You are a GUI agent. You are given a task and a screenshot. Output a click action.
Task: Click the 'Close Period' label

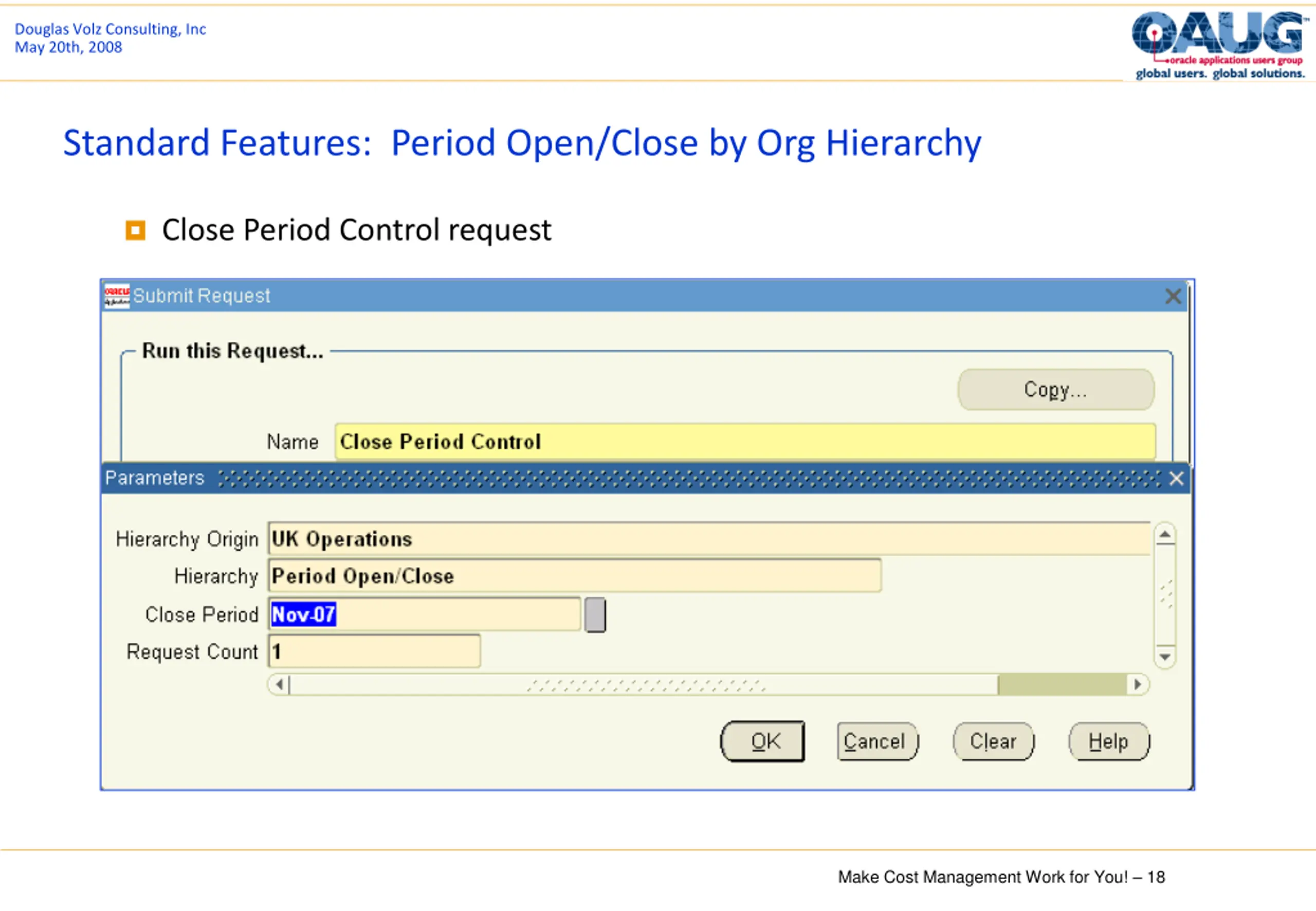click(x=202, y=614)
